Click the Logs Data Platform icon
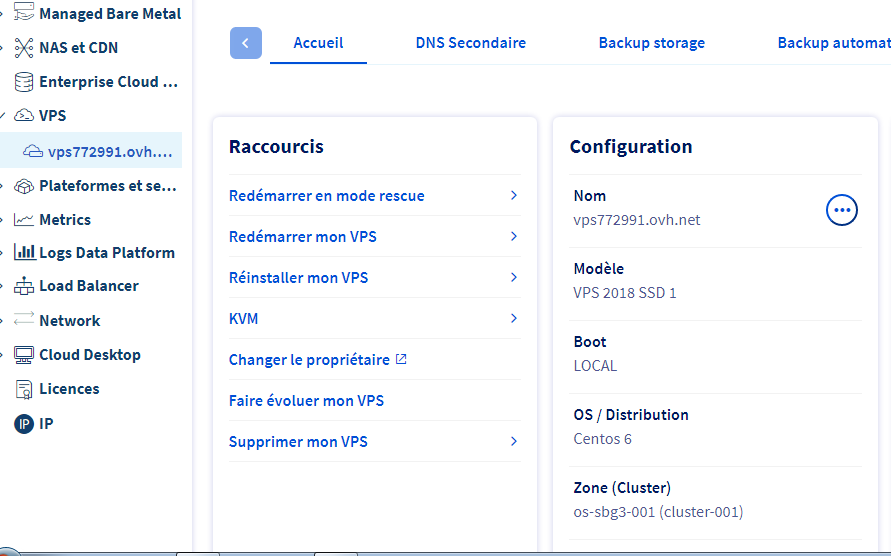The width and height of the screenshot is (891, 556). tap(23, 253)
